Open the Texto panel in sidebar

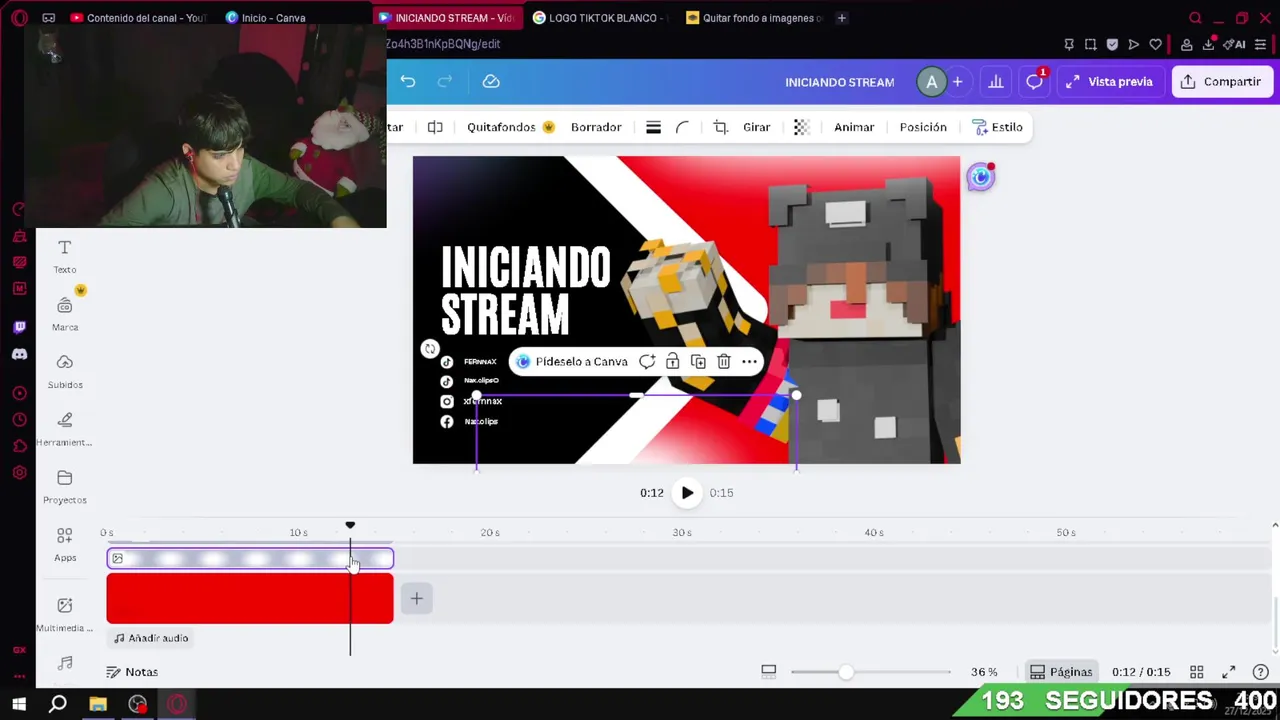65,256
